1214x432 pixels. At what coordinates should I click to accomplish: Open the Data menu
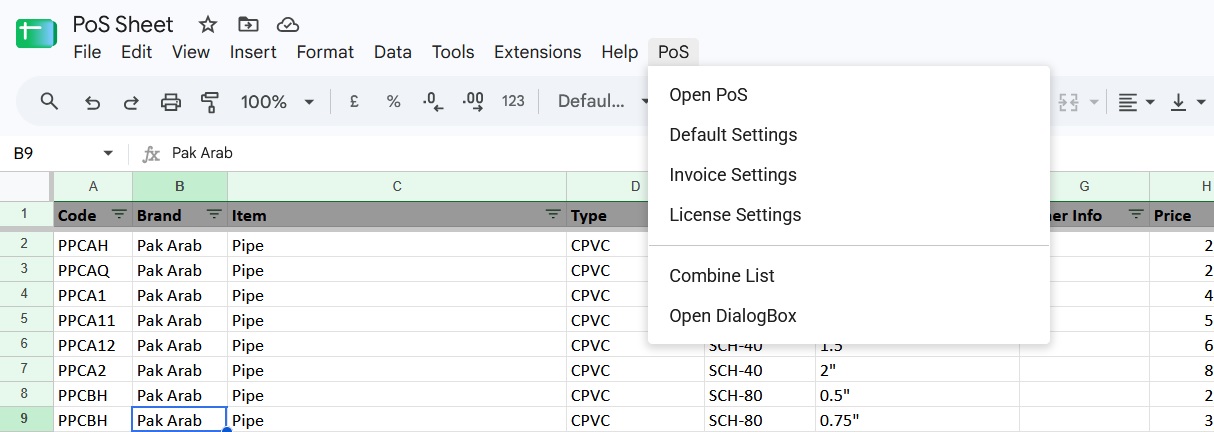pyautogui.click(x=393, y=52)
